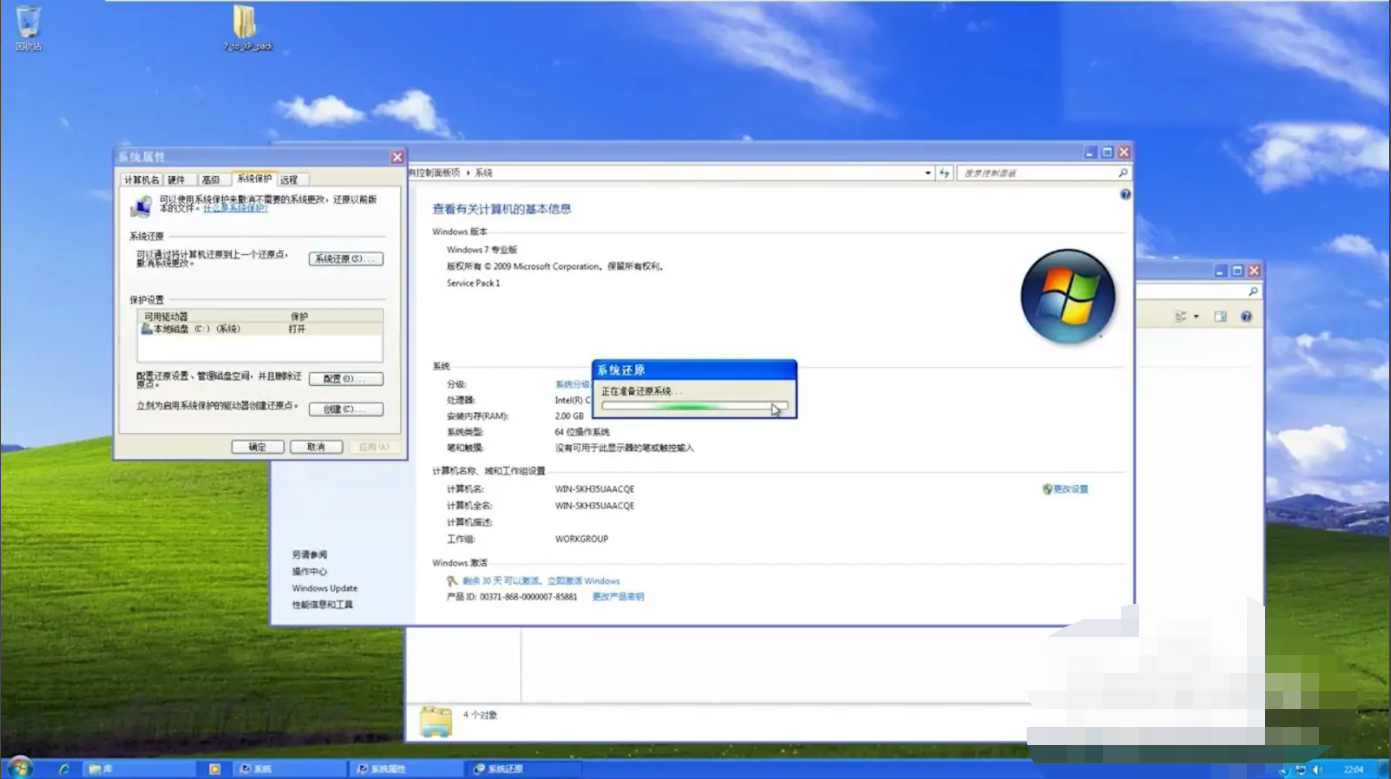Open the media player taskbar icon

pyautogui.click(x=214, y=769)
